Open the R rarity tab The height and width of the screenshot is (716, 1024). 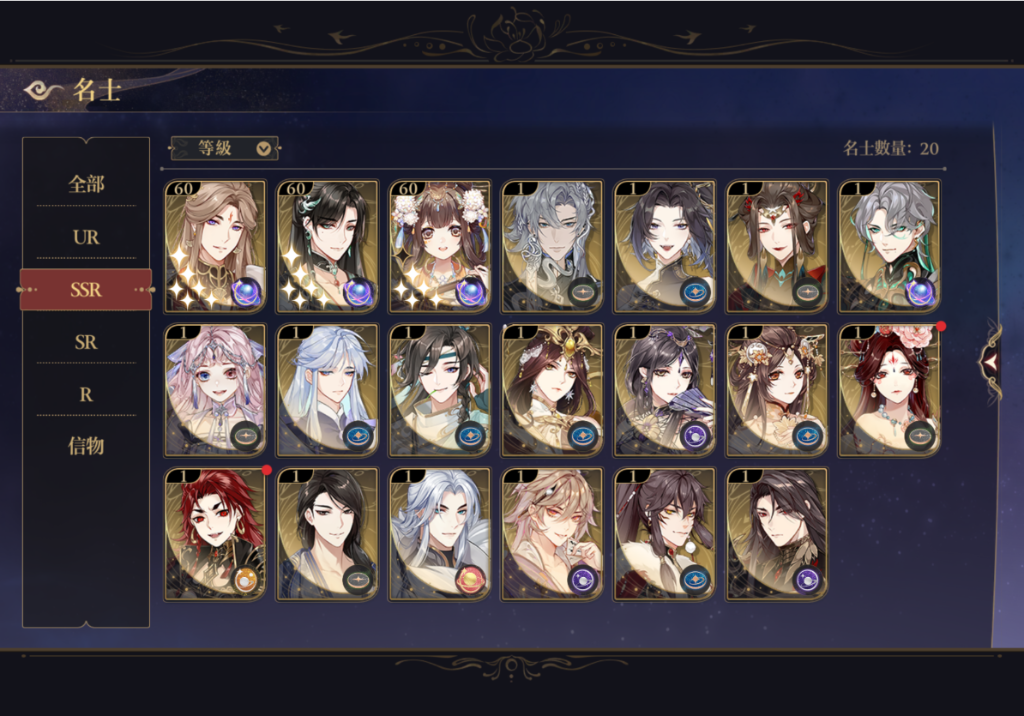pos(86,395)
